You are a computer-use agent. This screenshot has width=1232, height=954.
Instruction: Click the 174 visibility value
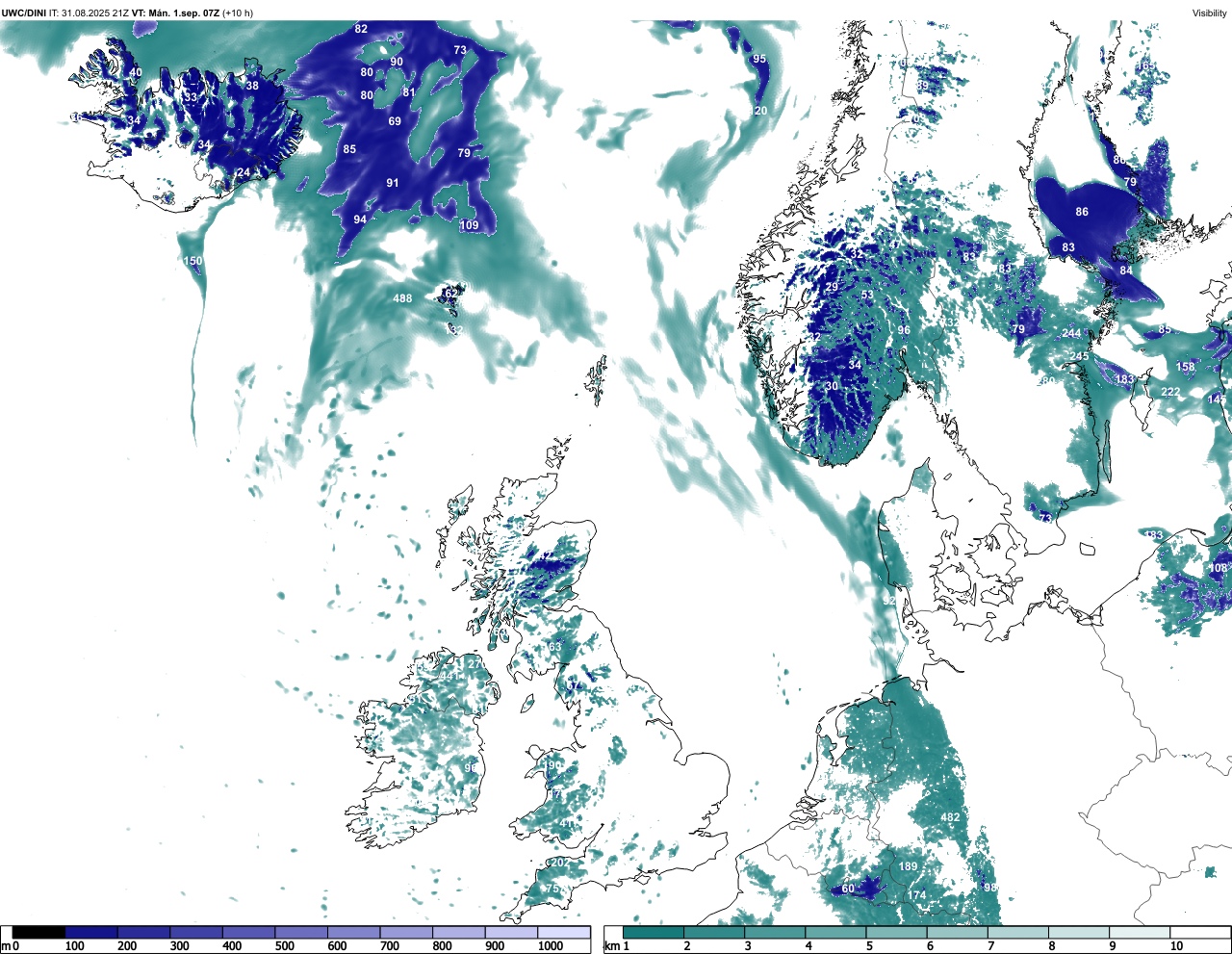(x=916, y=895)
